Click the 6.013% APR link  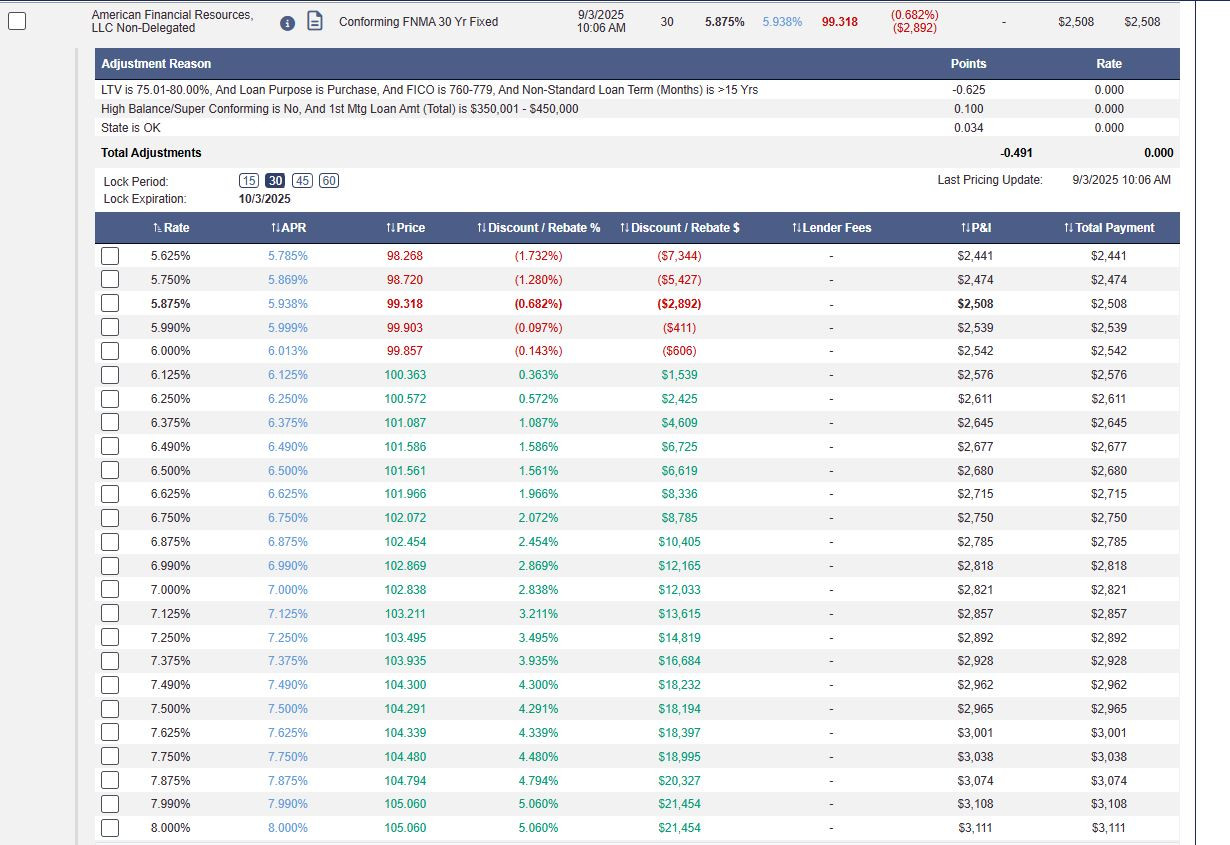pos(288,351)
